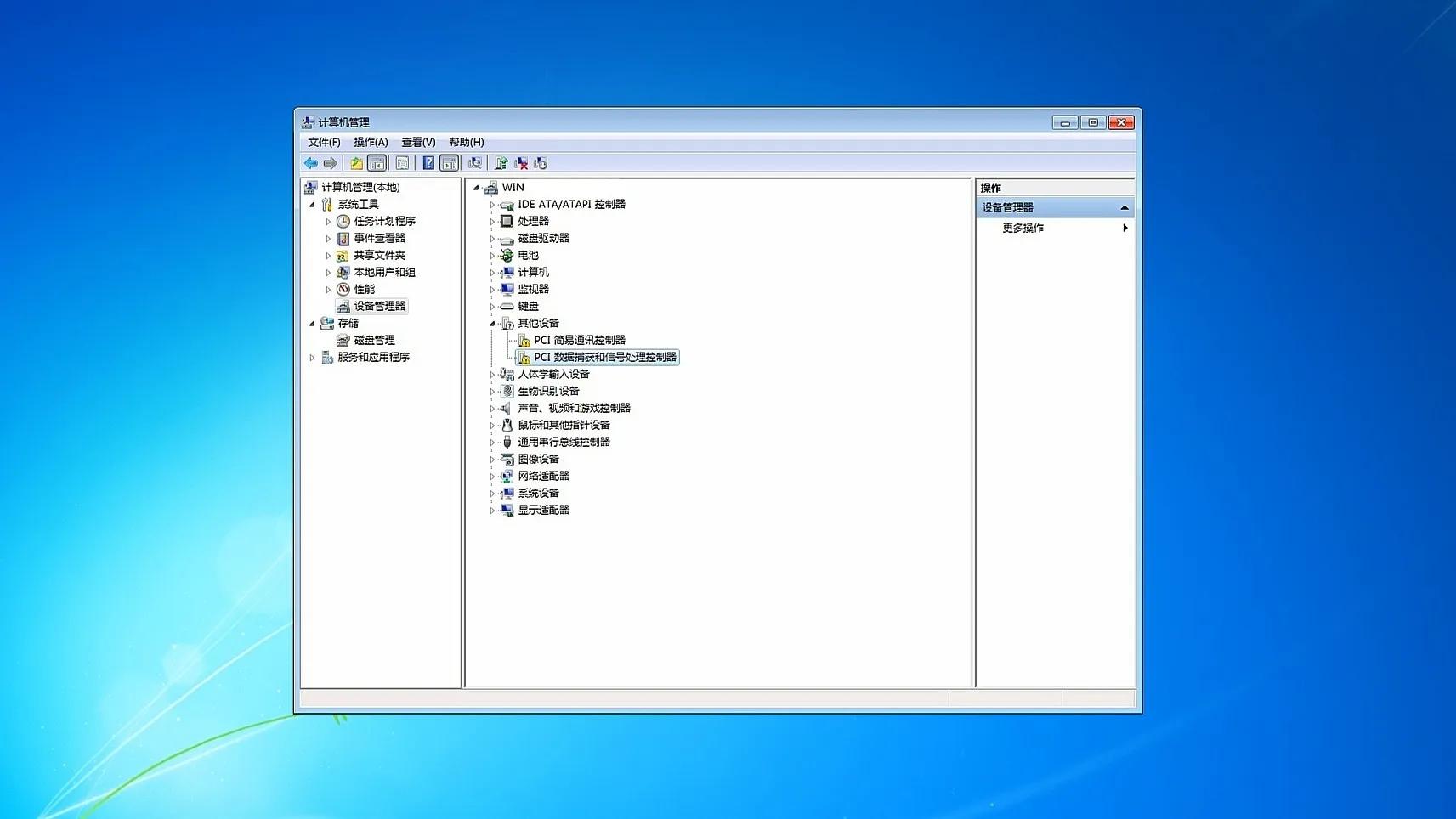Select IDE ATA/ATAPI 控制器 device category
The image size is (1456, 819).
coord(571,204)
